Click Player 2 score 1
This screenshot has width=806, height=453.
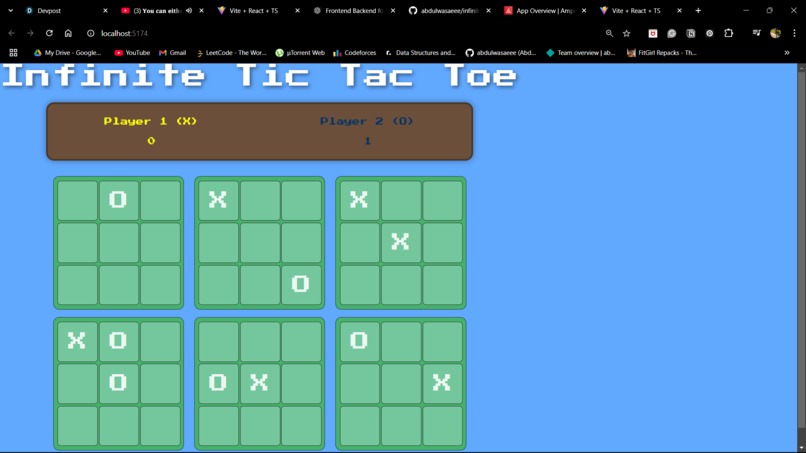click(368, 141)
